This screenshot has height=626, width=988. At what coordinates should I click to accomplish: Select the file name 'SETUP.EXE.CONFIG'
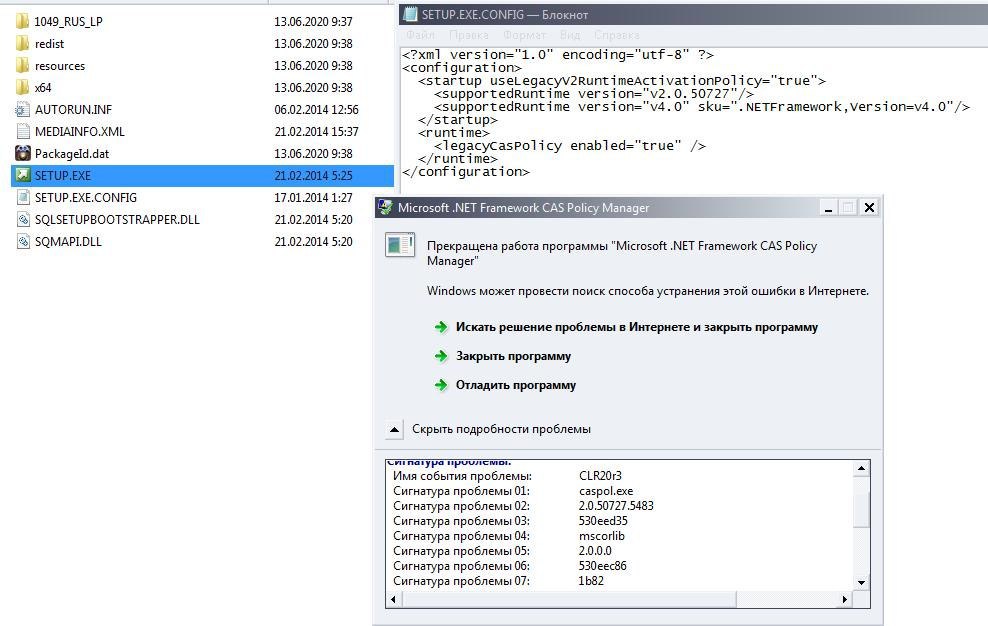86,197
